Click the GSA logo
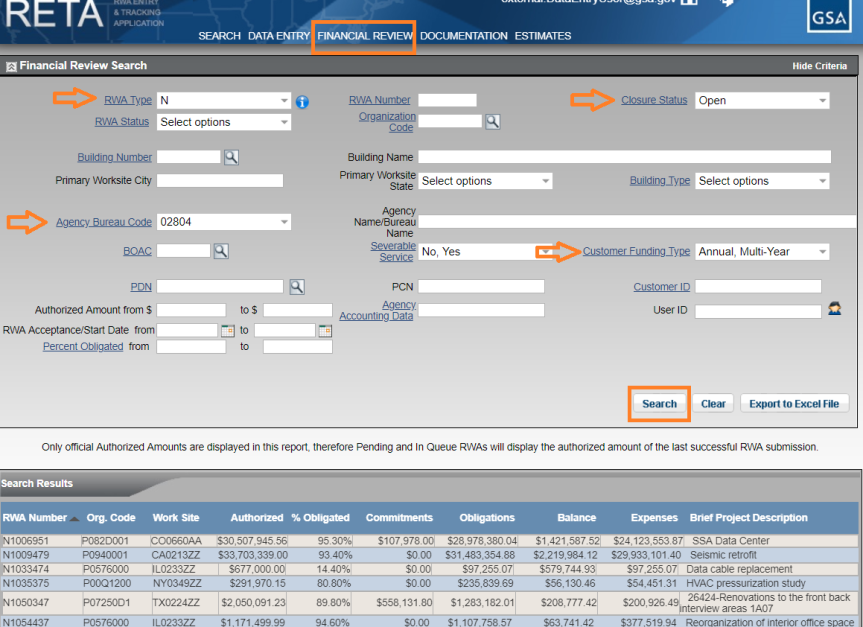 coord(828,16)
